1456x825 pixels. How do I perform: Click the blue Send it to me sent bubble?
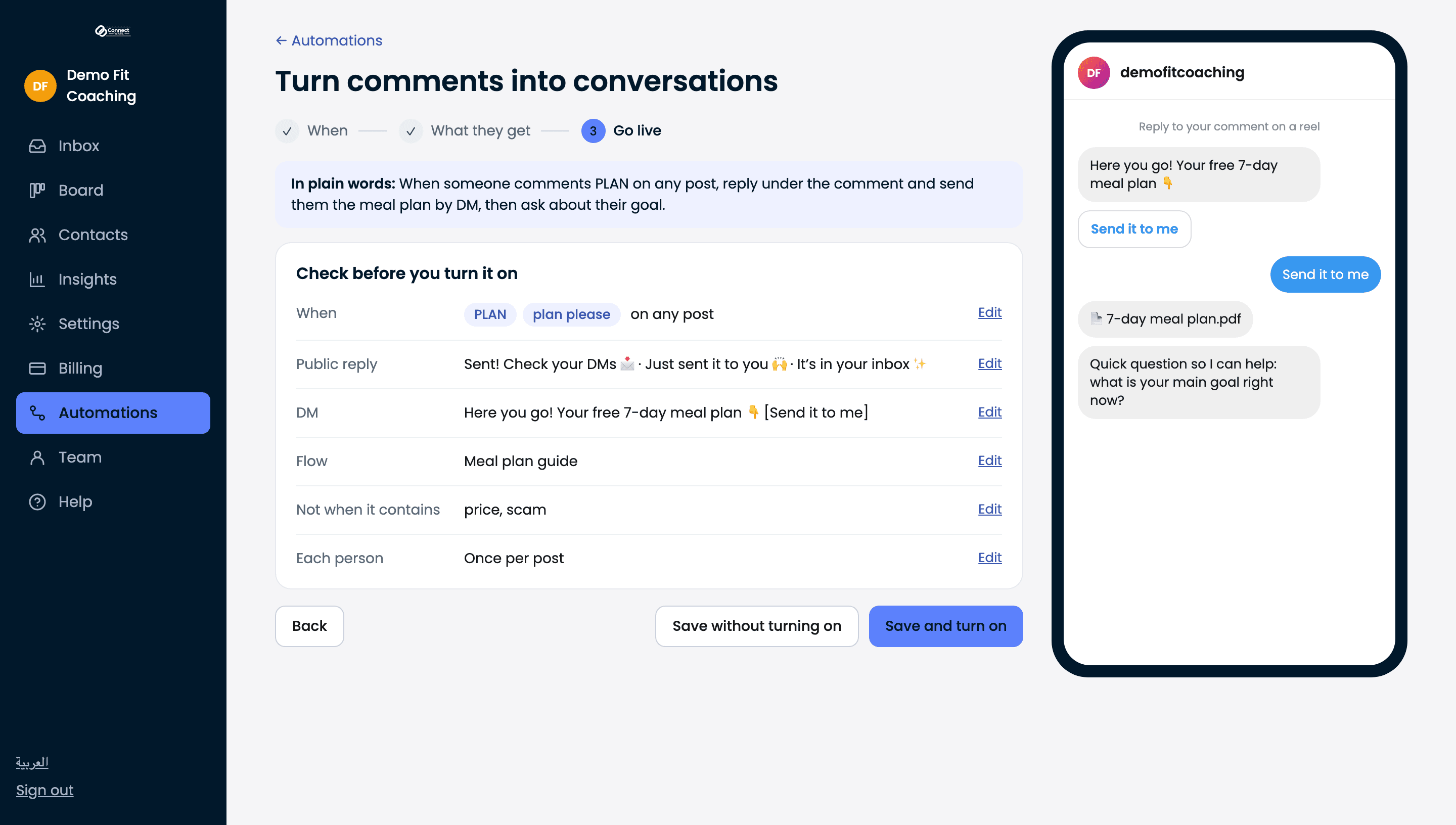point(1325,274)
